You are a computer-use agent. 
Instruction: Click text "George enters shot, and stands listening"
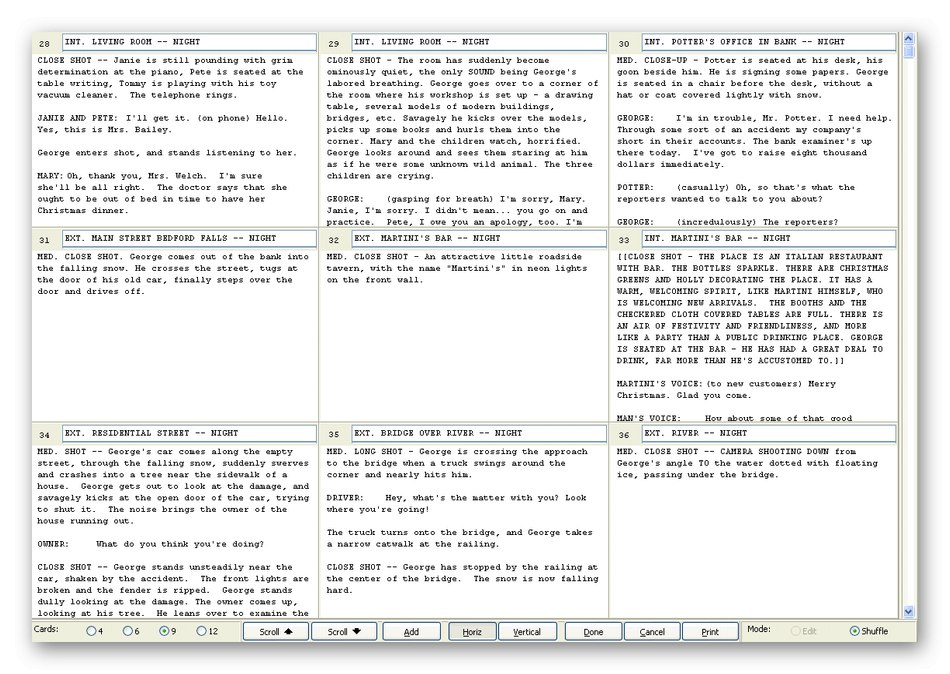coord(167,153)
